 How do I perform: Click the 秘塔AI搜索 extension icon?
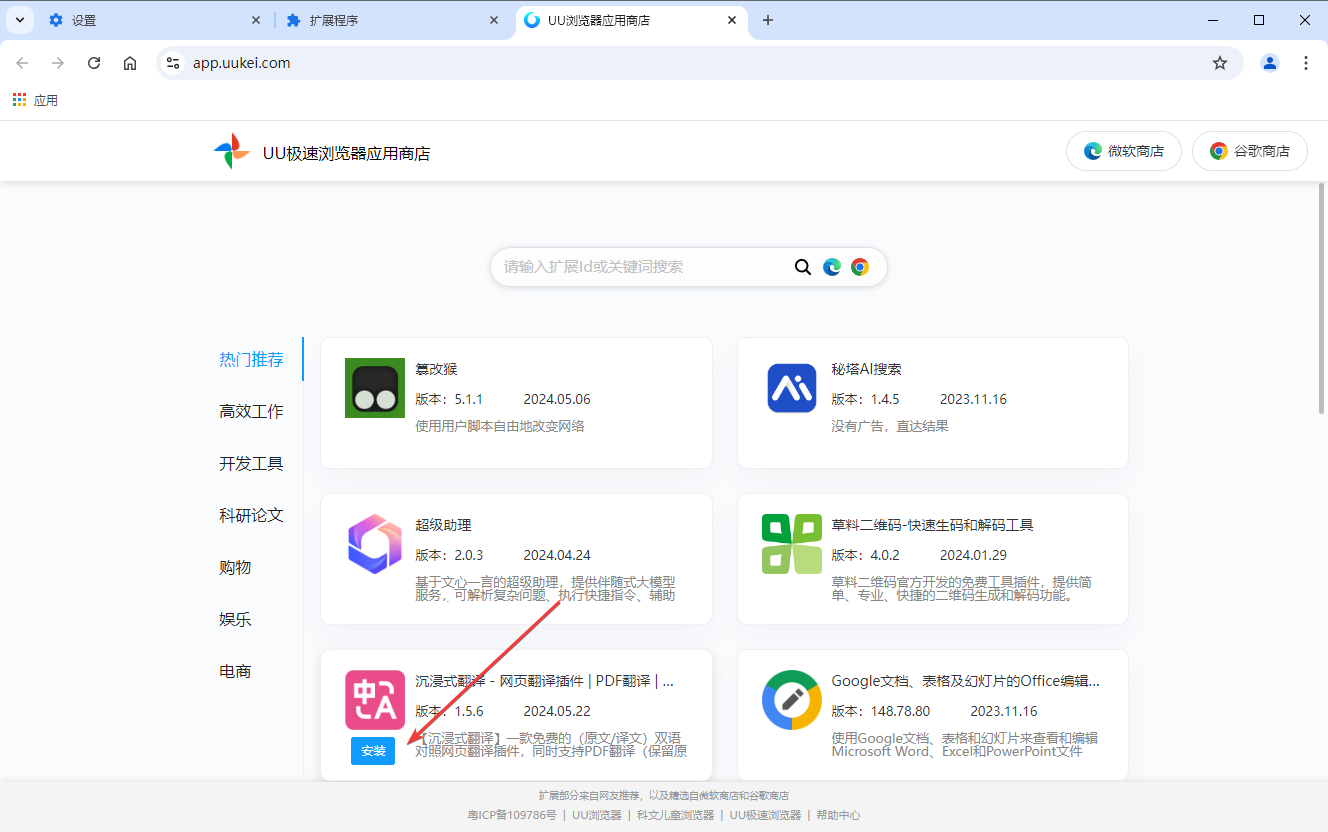791,388
